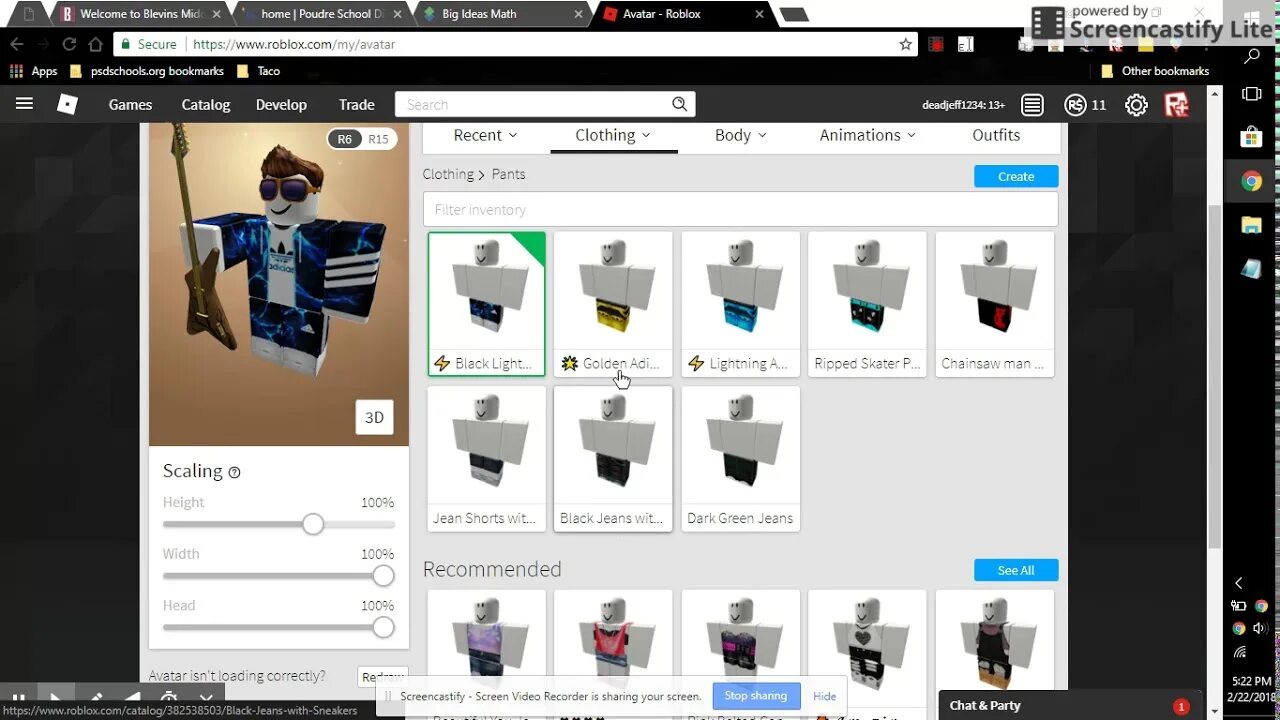This screenshot has height=720, width=1280.
Task: Open the Chat & Party panel
Action: (x=1071, y=705)
